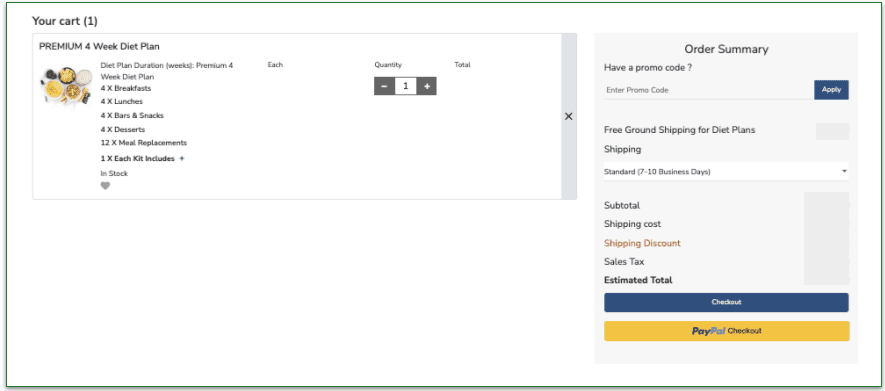
Task: Click the 'Your cart (1)' heading
Action: [x=65, y=21]
